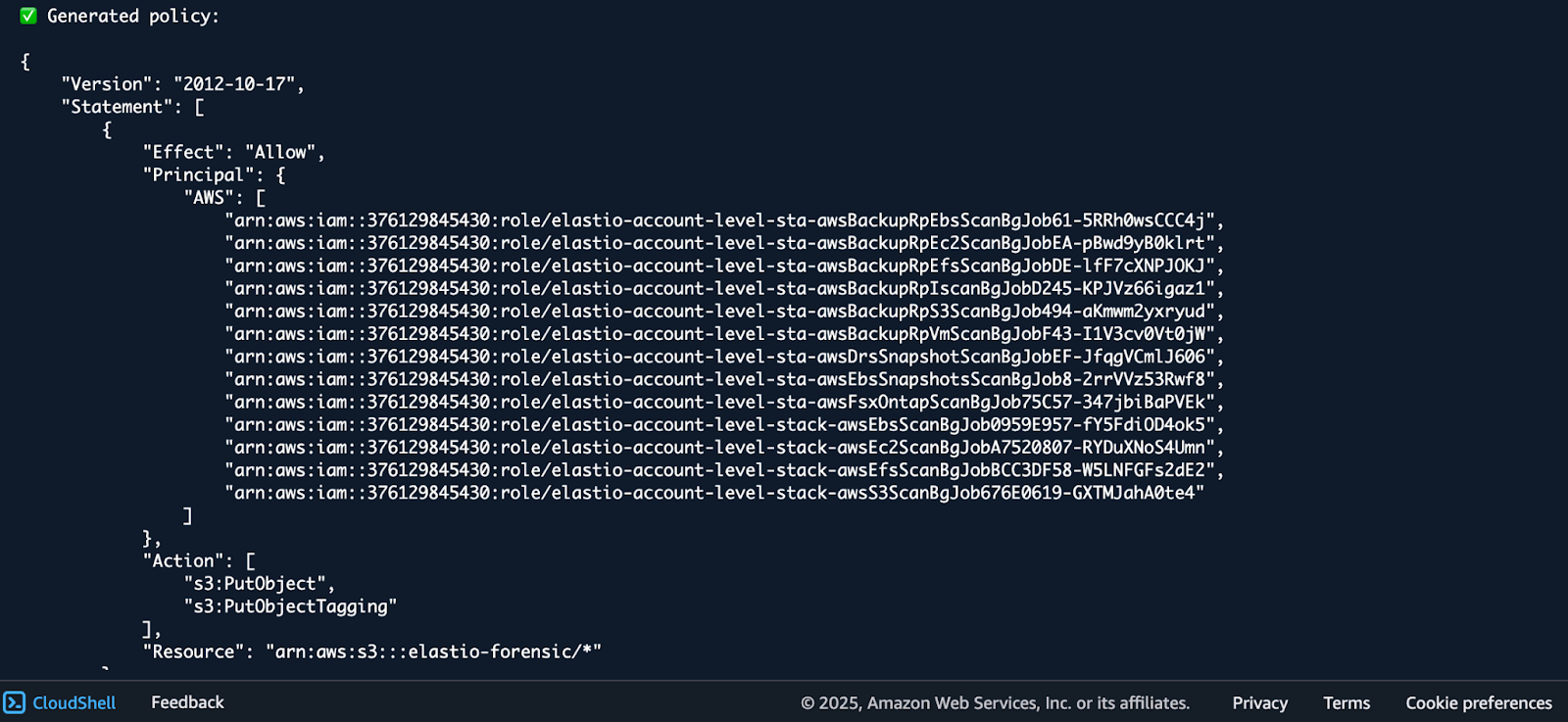Click the "Version": "2012-10-17" line
The image size is (1568, 722).
[183, 84]
